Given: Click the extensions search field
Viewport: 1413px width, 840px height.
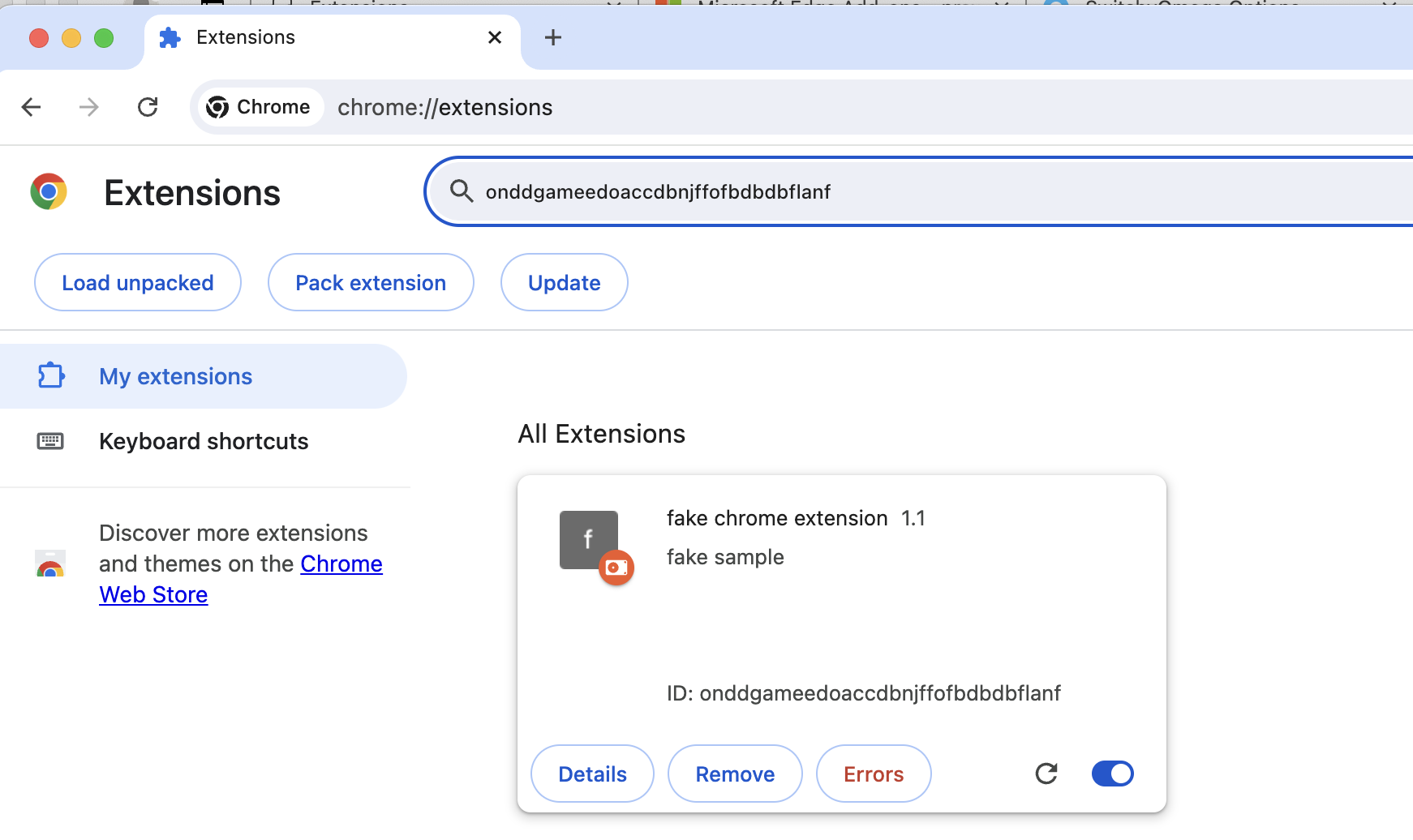Looking at the screenshot, I should (x=919, y=191).
